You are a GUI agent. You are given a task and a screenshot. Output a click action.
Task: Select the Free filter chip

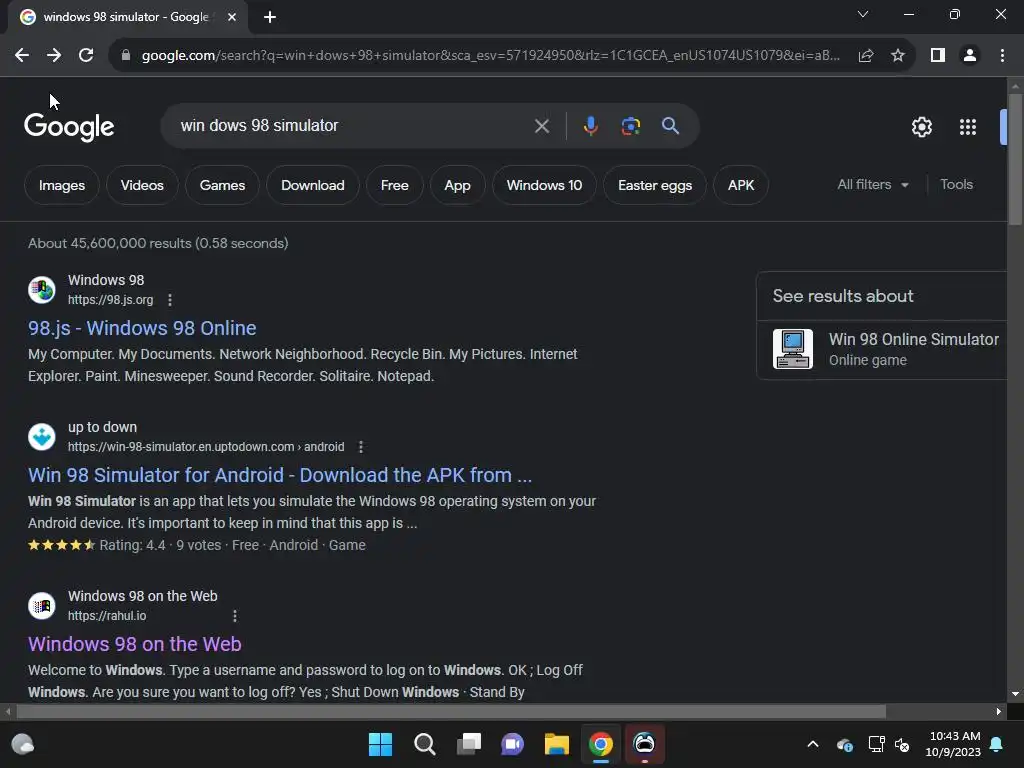click(x=395, y=185)
